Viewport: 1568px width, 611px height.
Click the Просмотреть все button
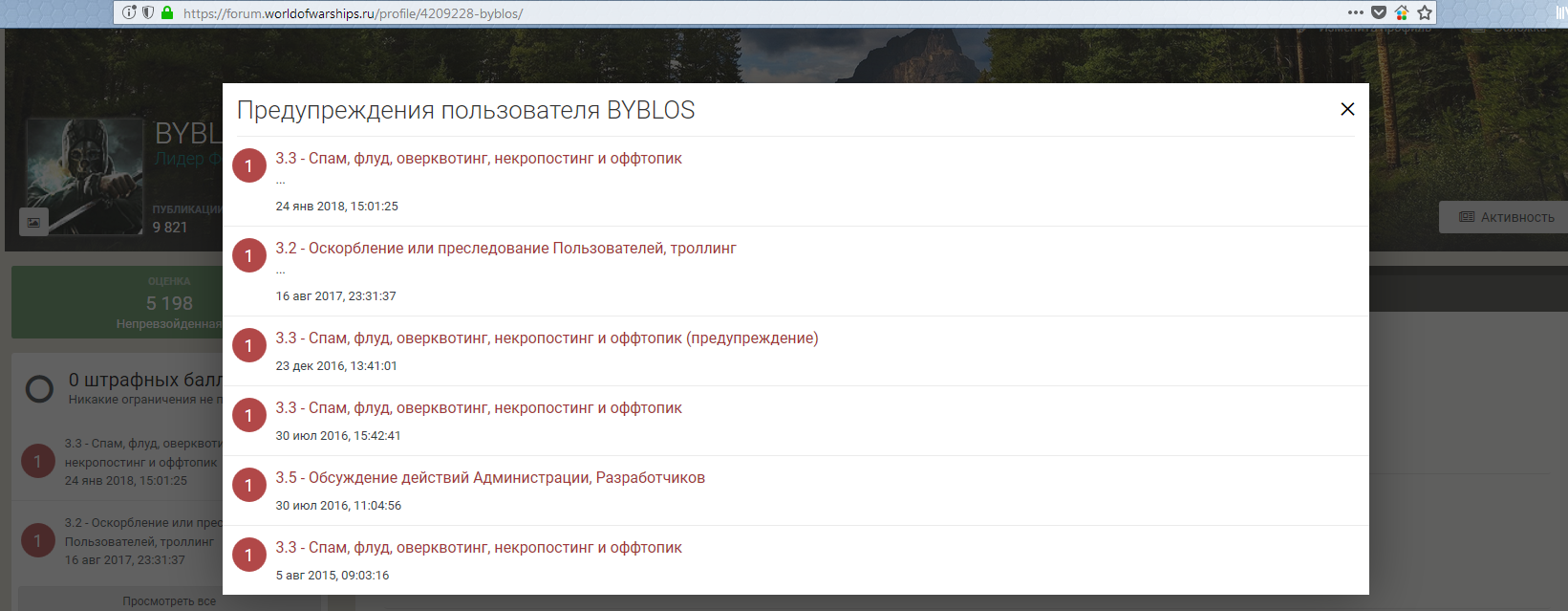169,600
